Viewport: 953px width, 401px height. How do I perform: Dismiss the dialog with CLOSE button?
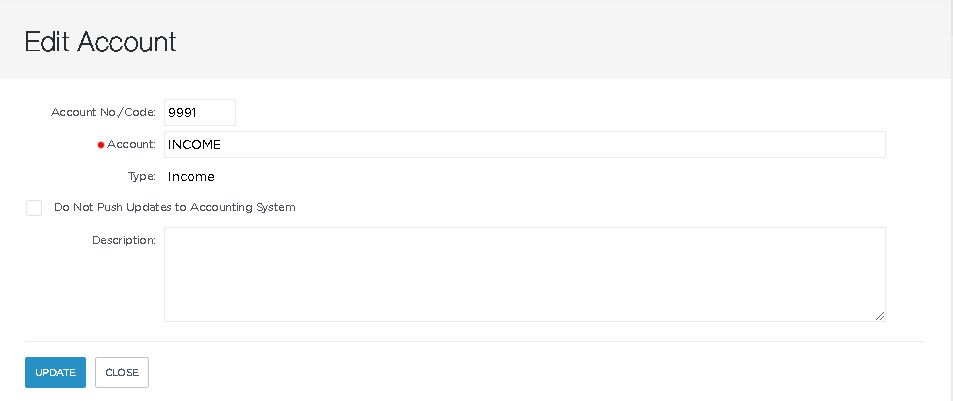click(122, 372)
